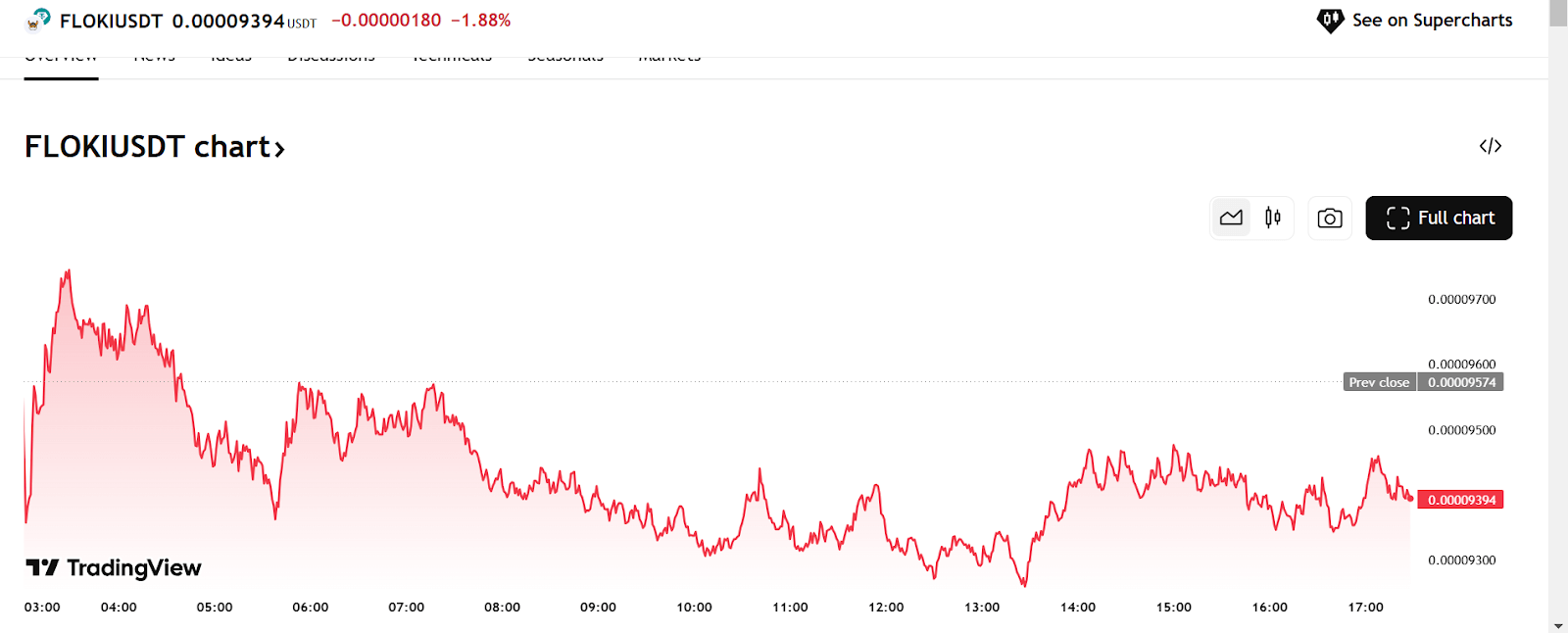Click the scrollbar down arrow
This screenshot has width=1568, height=633.
point(1558,625)
